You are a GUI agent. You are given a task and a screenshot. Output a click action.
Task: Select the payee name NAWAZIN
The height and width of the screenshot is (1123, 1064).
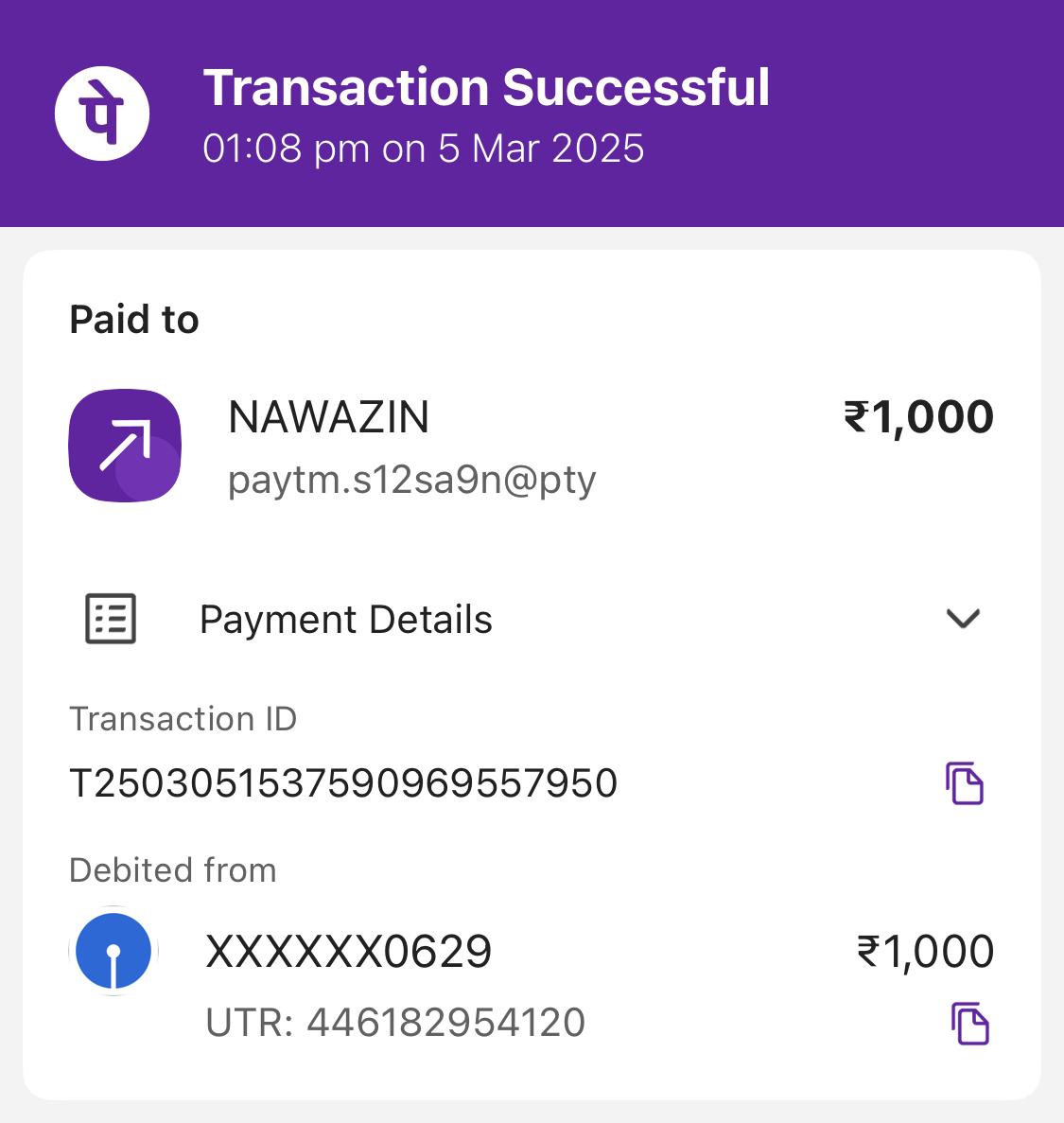[x=328, y=417]
